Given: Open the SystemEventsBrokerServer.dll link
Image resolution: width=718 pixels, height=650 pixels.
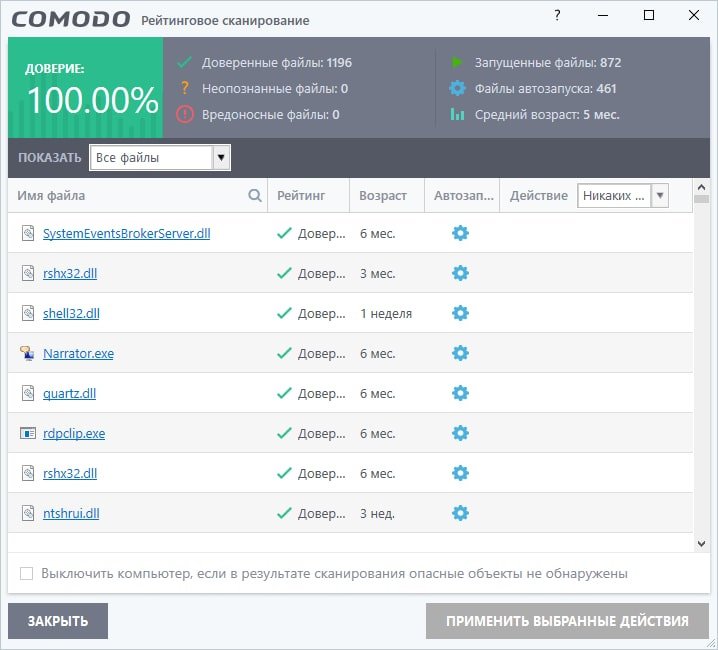Looking at the screenshot, I should (x=126, y=233).
